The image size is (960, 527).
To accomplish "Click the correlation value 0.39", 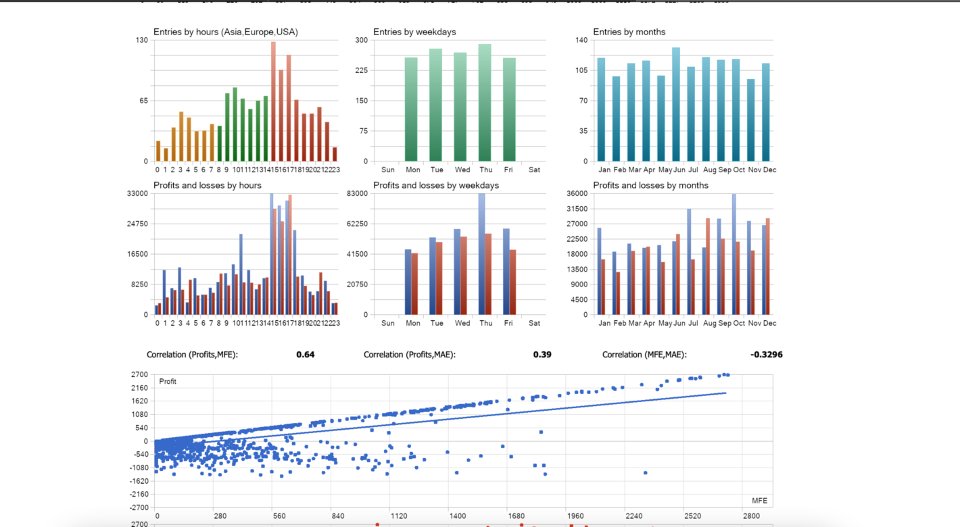I will pos(542,354).
